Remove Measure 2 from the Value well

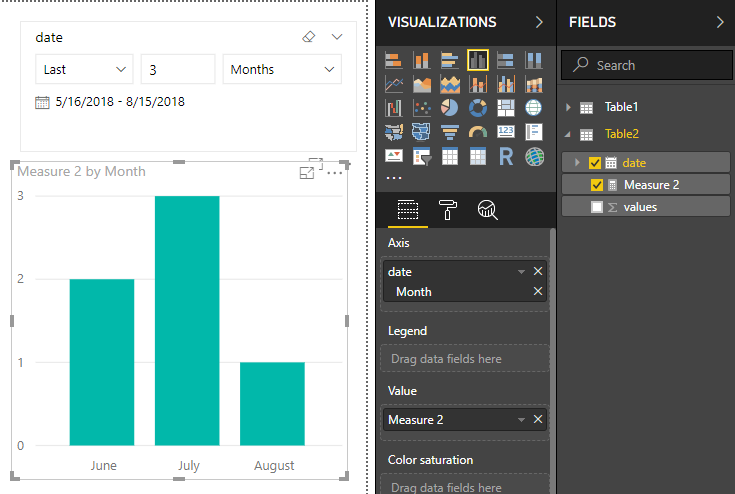538,419
